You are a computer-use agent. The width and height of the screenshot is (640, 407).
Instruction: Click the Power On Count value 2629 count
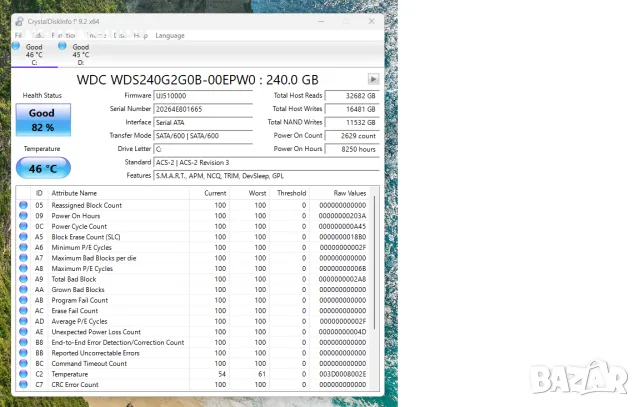coord(352,136)
